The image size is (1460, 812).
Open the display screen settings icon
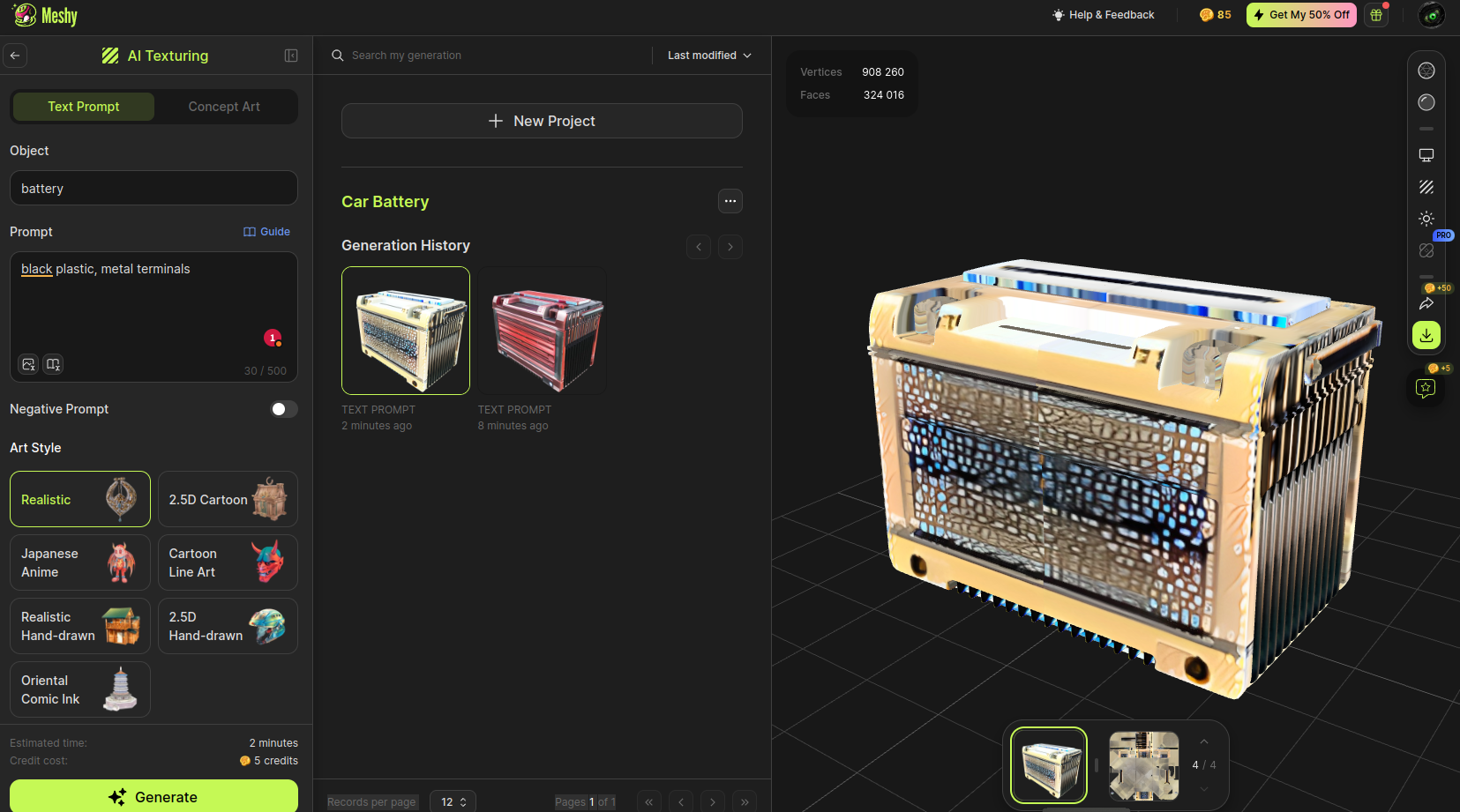click(x=1426, y=155)
